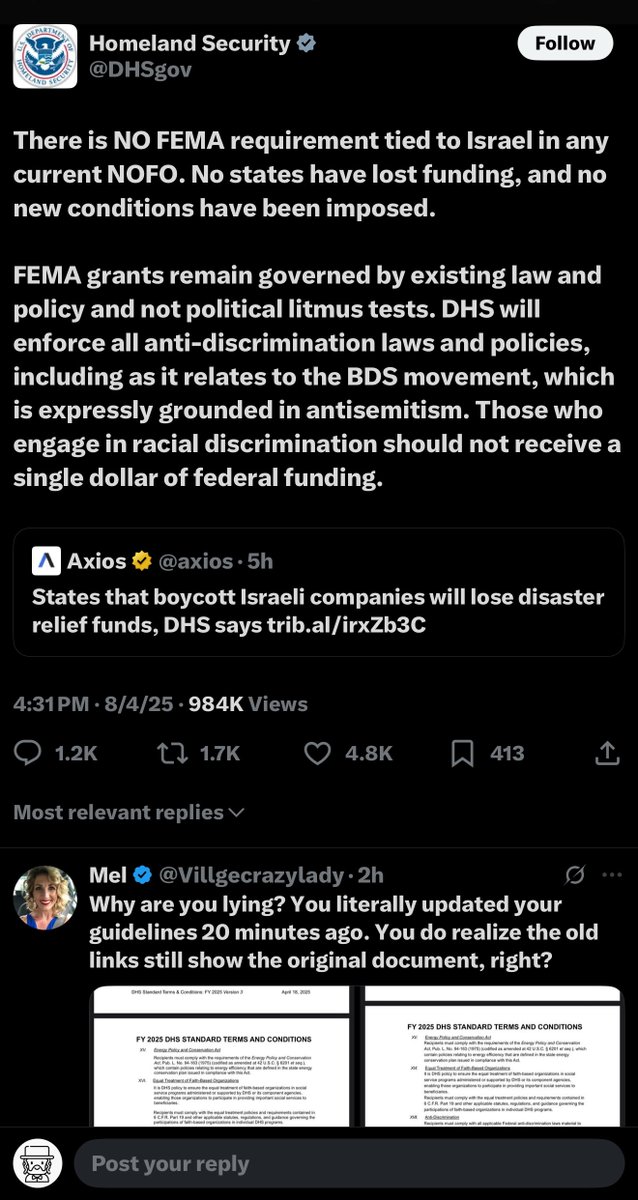Bookmark the Homeland Security post
Image resolution: width=638 pixels, height=1200 pixels.
coord(462,753)
